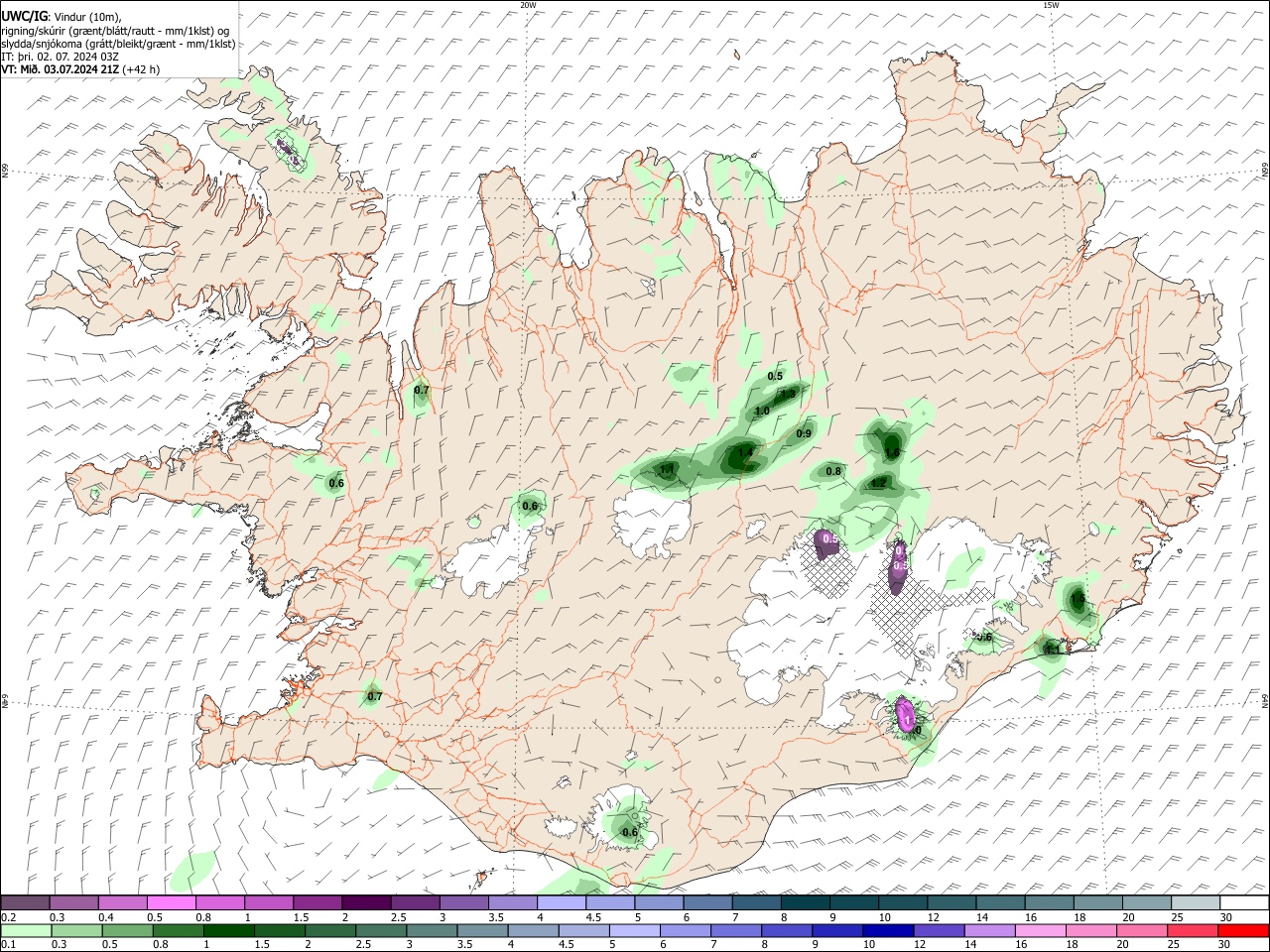Click the grey-teal 18 swatch in upper legend row
Screen dimensions: 1270x952
1098,903
